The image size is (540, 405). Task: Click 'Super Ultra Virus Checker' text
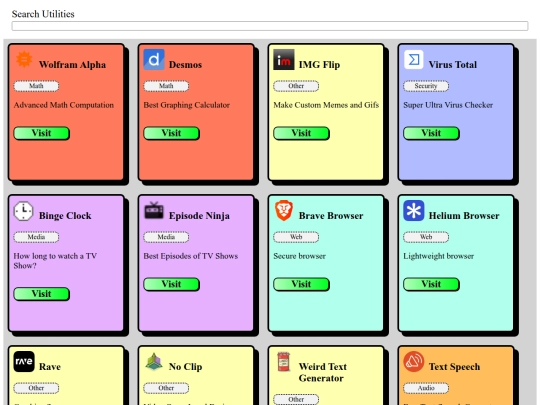click(x=448, y=105)
